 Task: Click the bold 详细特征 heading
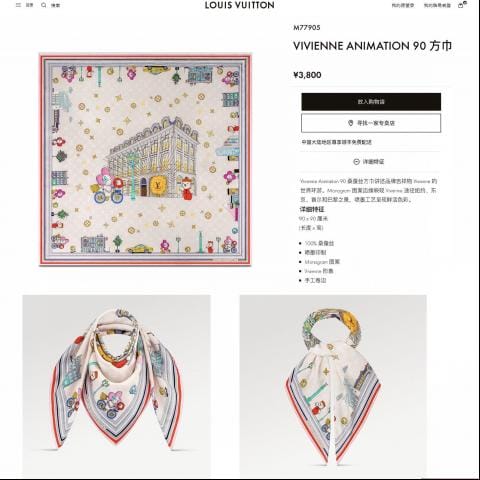312,209
